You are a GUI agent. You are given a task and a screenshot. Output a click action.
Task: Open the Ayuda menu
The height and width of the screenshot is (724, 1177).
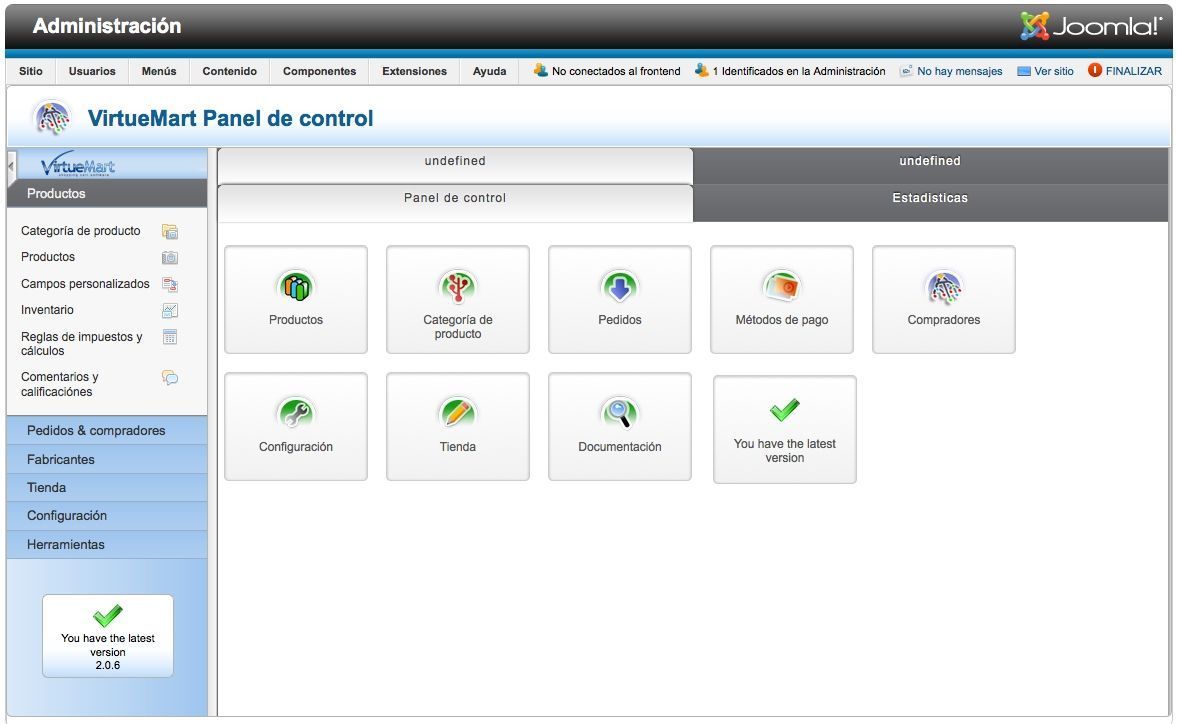489,71
